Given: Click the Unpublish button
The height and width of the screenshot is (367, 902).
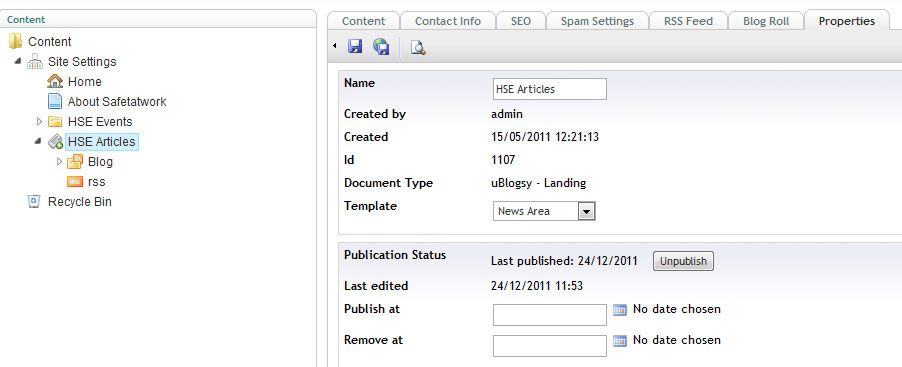Looking at the screenshot, I should pos(683,261).
